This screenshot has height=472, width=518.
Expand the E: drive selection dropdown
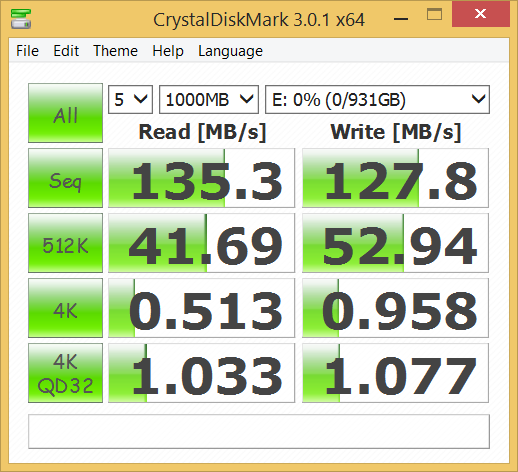coord(377,99)
